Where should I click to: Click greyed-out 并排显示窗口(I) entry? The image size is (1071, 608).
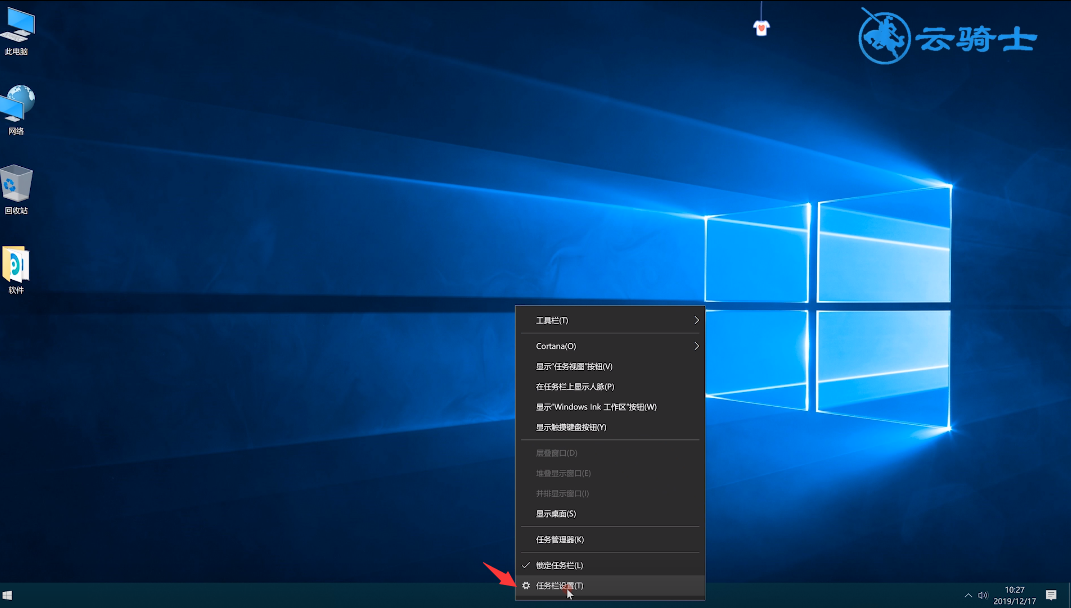tap(611, 493)
